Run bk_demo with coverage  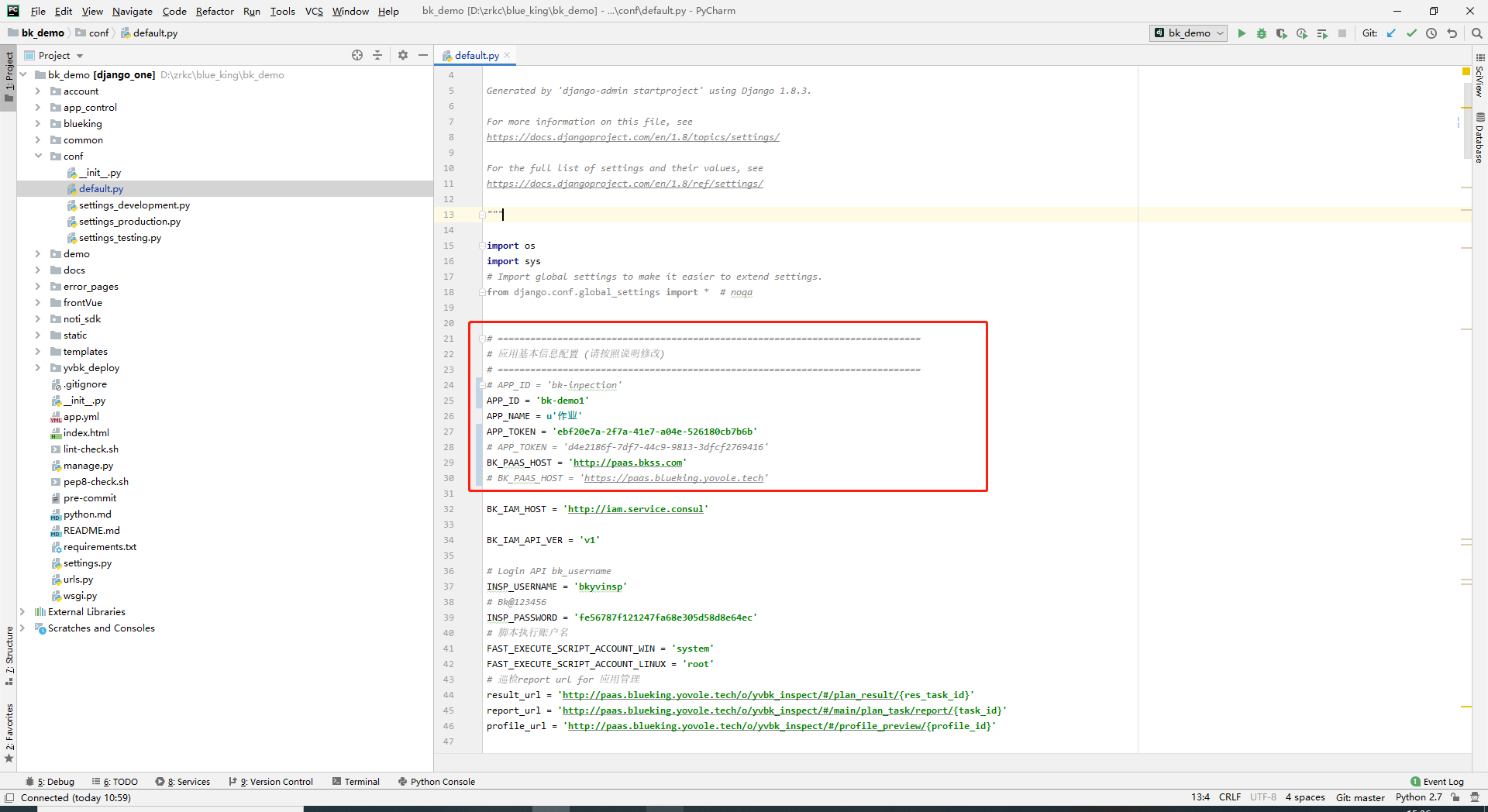pos(1282,33)
